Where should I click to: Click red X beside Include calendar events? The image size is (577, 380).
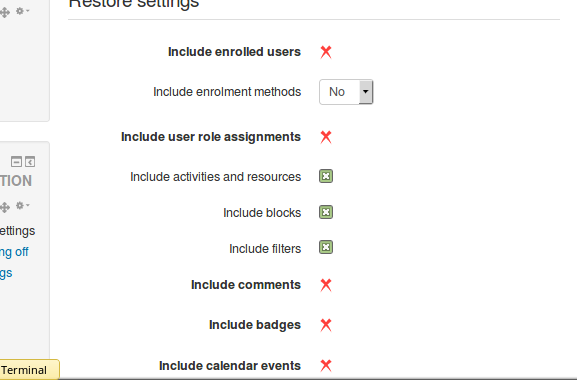click(326, 365)
